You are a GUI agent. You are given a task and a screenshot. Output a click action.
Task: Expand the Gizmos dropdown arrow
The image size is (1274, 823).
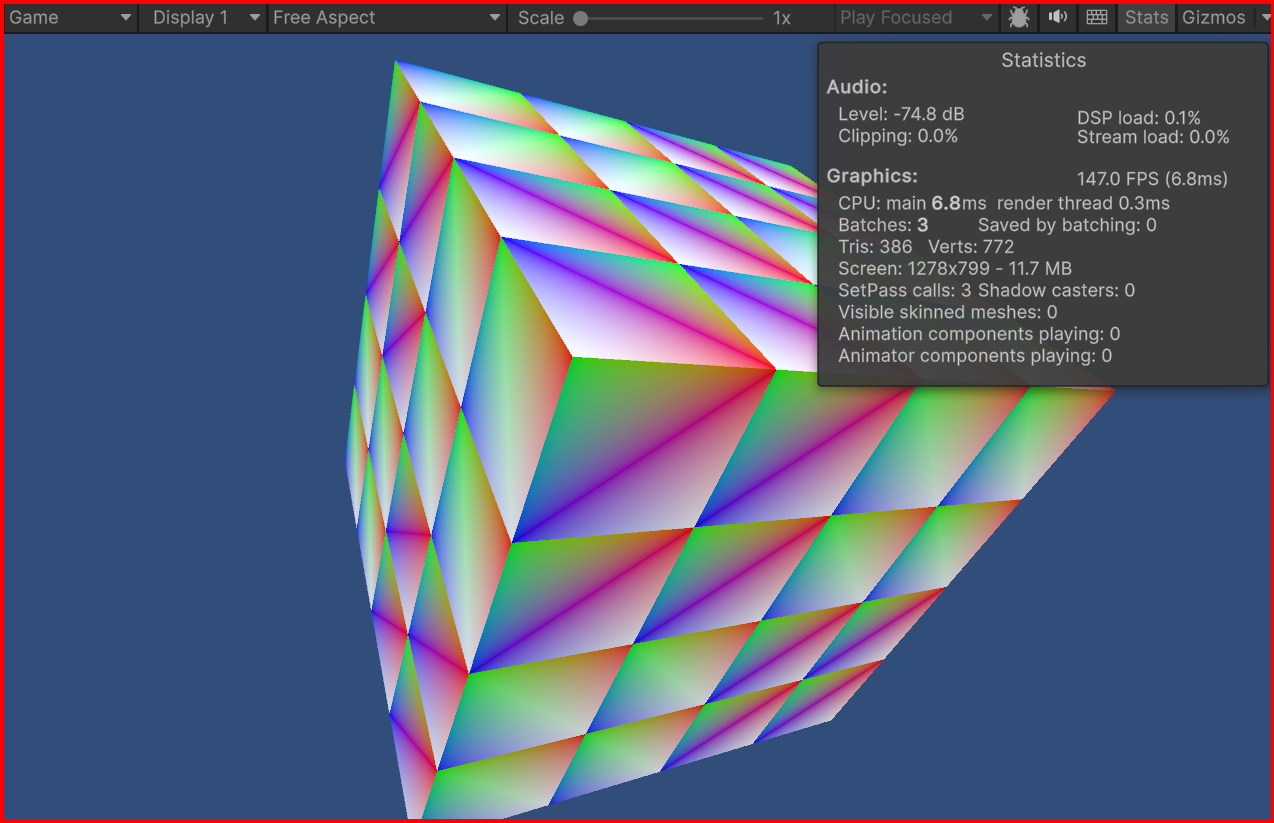[1263, 18]
